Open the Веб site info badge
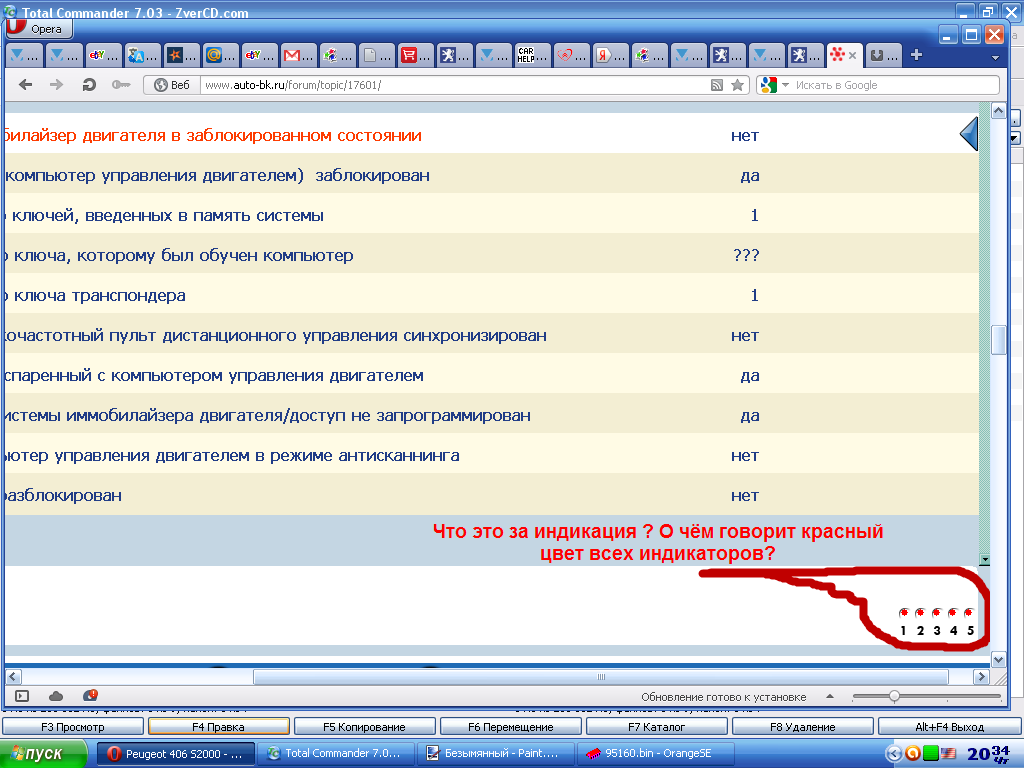The image size is (1024, 768). point(171,85)
